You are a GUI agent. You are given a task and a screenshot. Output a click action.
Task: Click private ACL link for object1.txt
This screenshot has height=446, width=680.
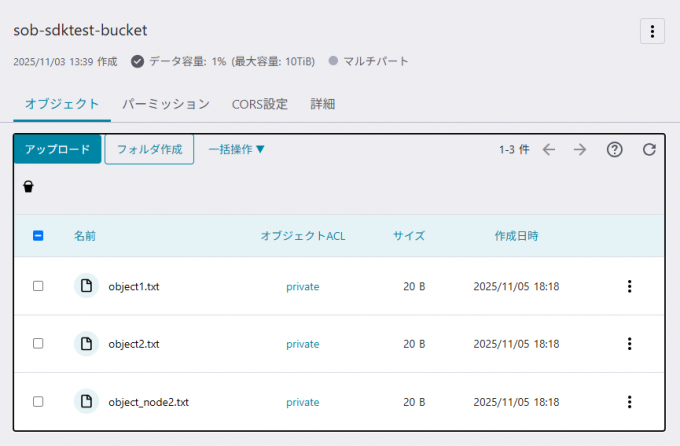[302, 286]
